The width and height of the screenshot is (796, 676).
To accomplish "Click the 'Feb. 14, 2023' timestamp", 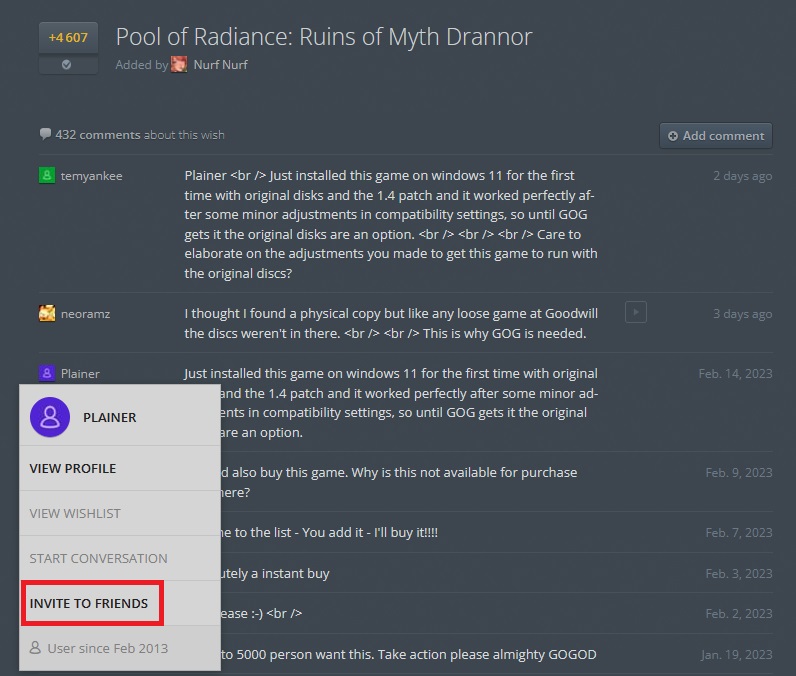I will pos(735,374).
